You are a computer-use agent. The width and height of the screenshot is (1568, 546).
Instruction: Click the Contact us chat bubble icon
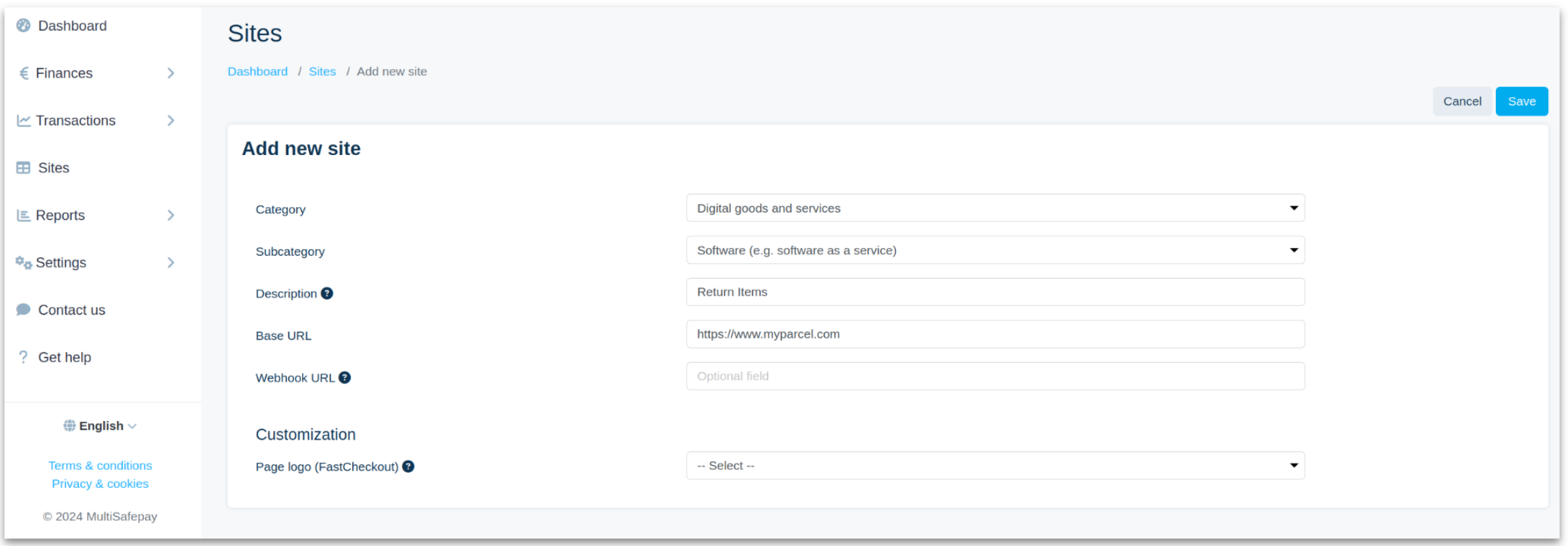pyautogui.click(x=23, y=309)
